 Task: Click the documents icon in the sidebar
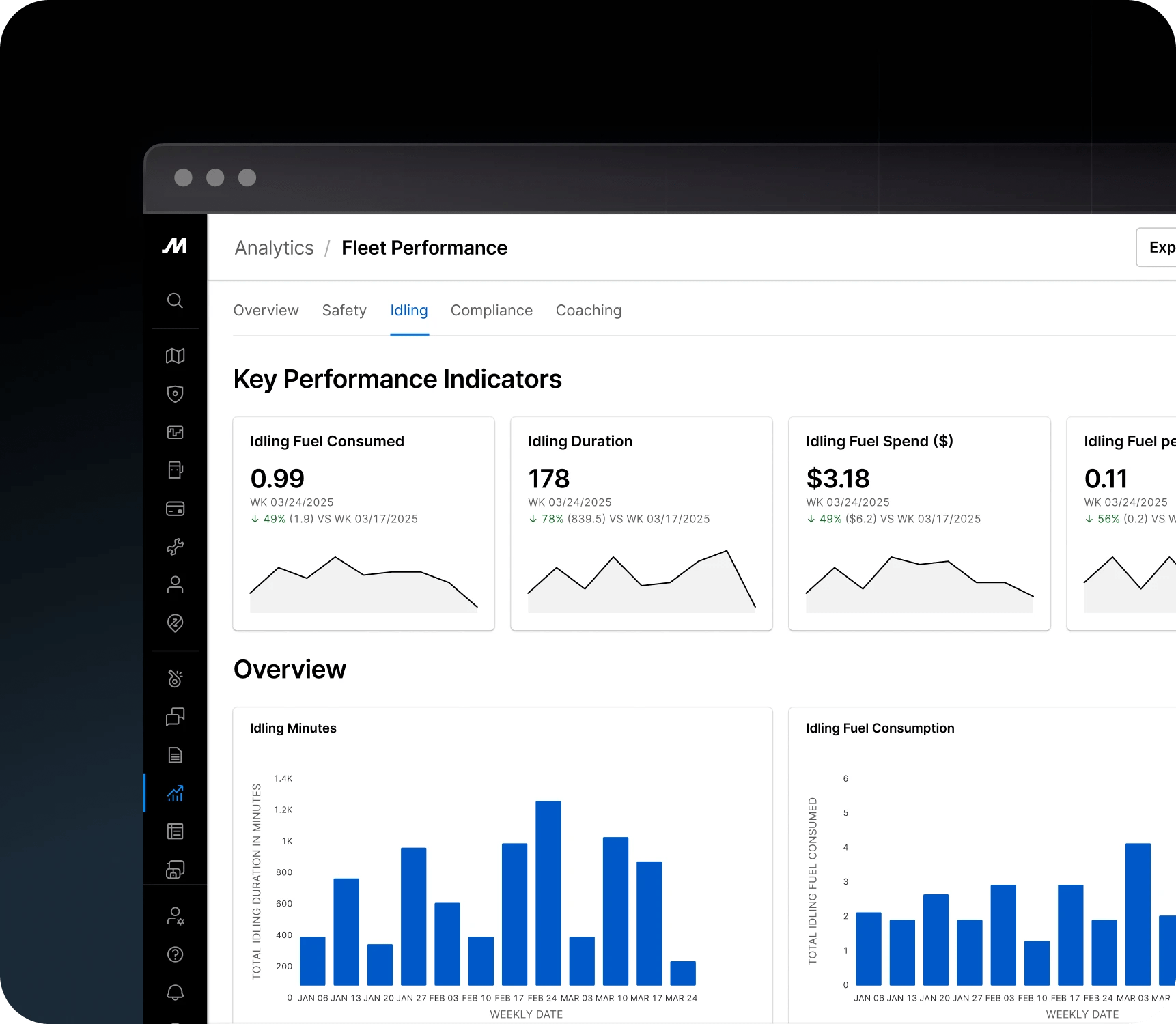coord(176,754)
